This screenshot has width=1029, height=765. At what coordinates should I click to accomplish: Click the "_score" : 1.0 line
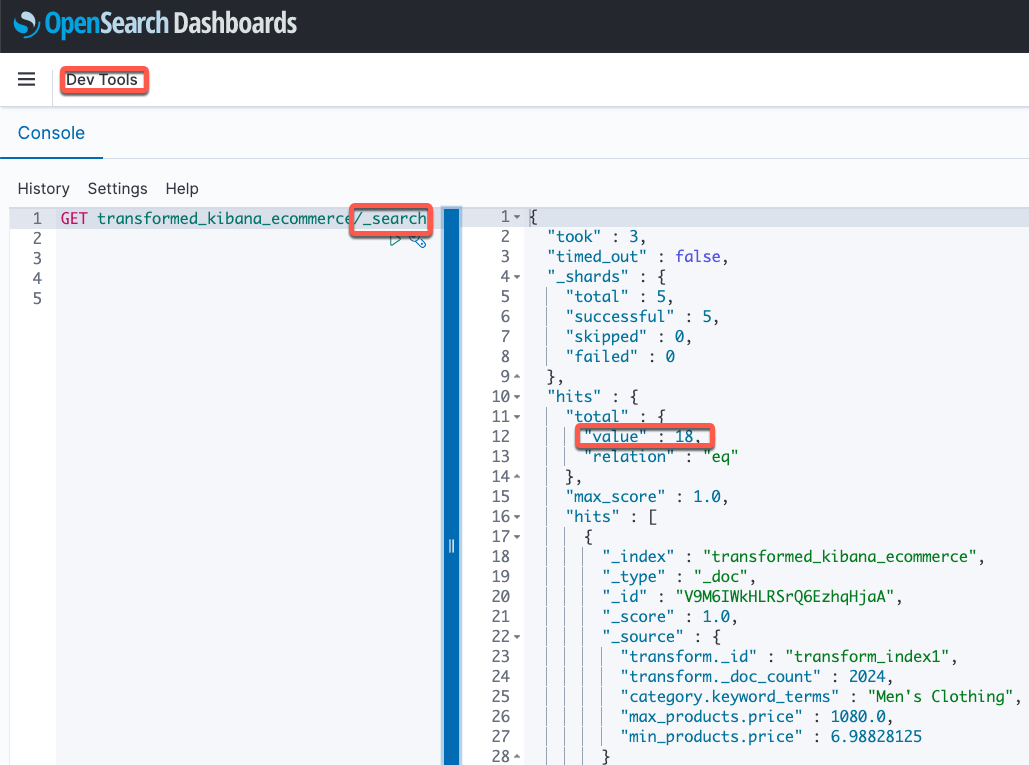pyautogui.click(x=670, y=617)
